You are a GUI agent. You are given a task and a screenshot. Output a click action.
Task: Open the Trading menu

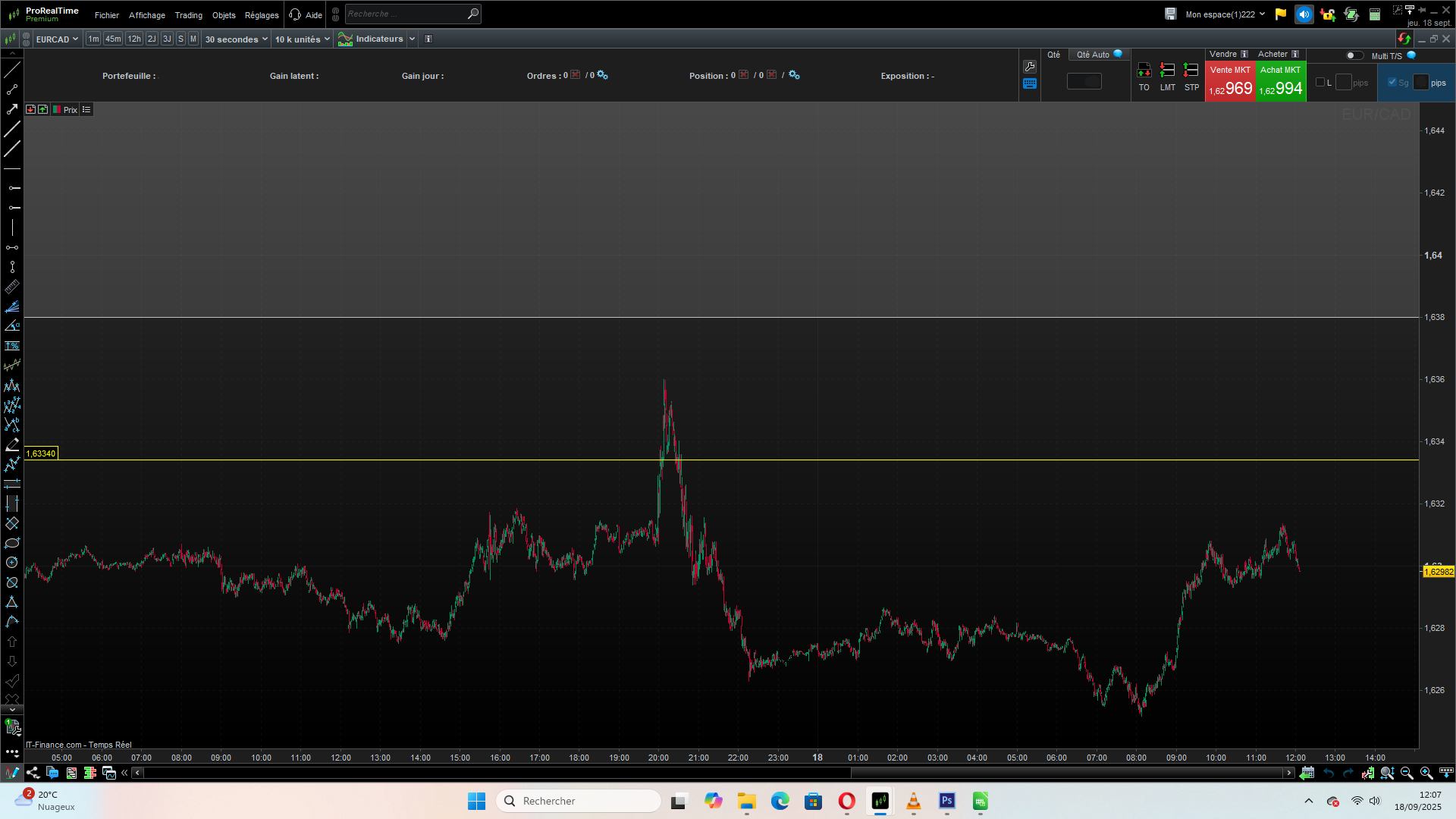(x=188, y=15)
